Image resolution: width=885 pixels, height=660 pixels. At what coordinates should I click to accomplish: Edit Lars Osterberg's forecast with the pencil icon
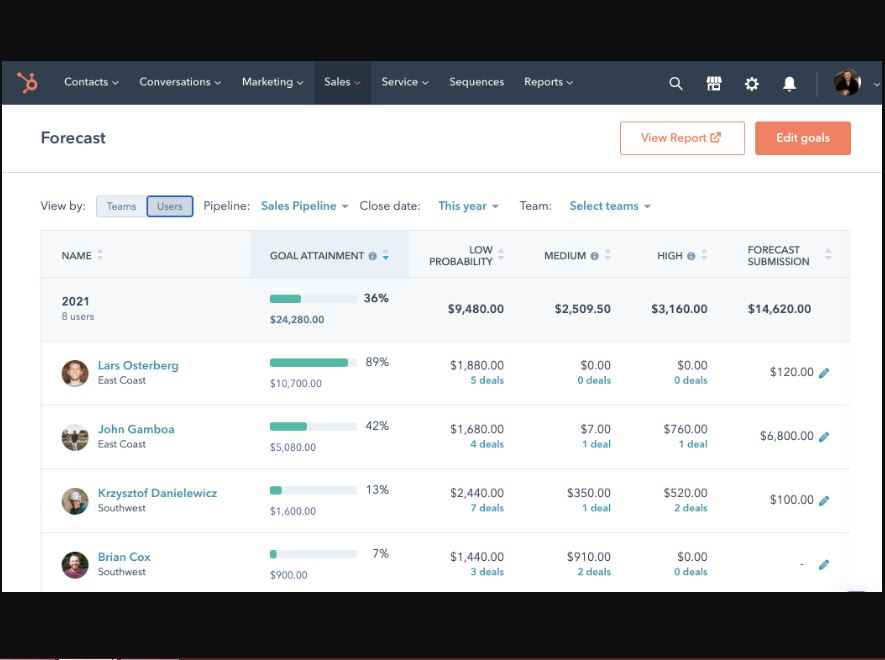click(824, 372)
